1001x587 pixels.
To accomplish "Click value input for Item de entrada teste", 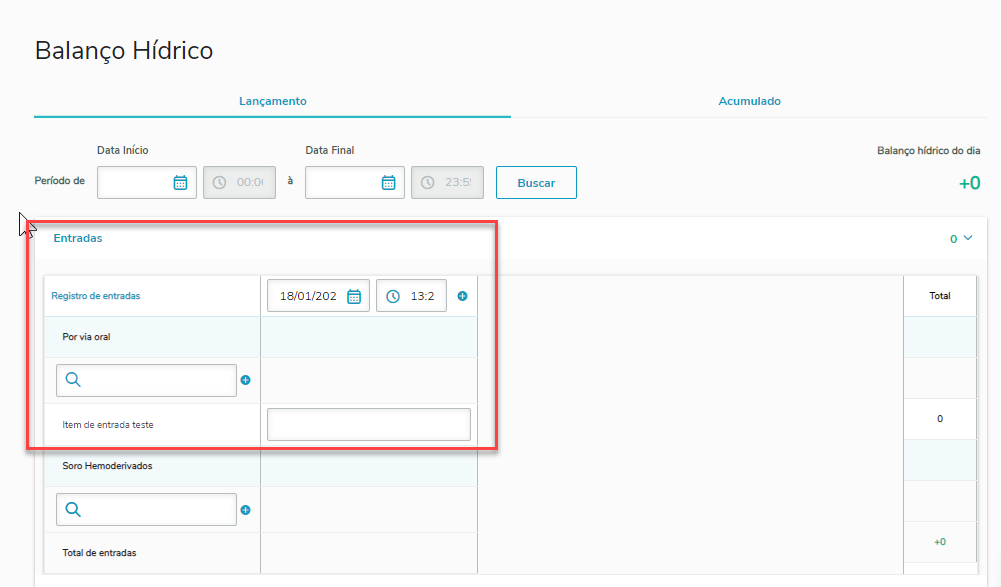I will tap(368, 425).
